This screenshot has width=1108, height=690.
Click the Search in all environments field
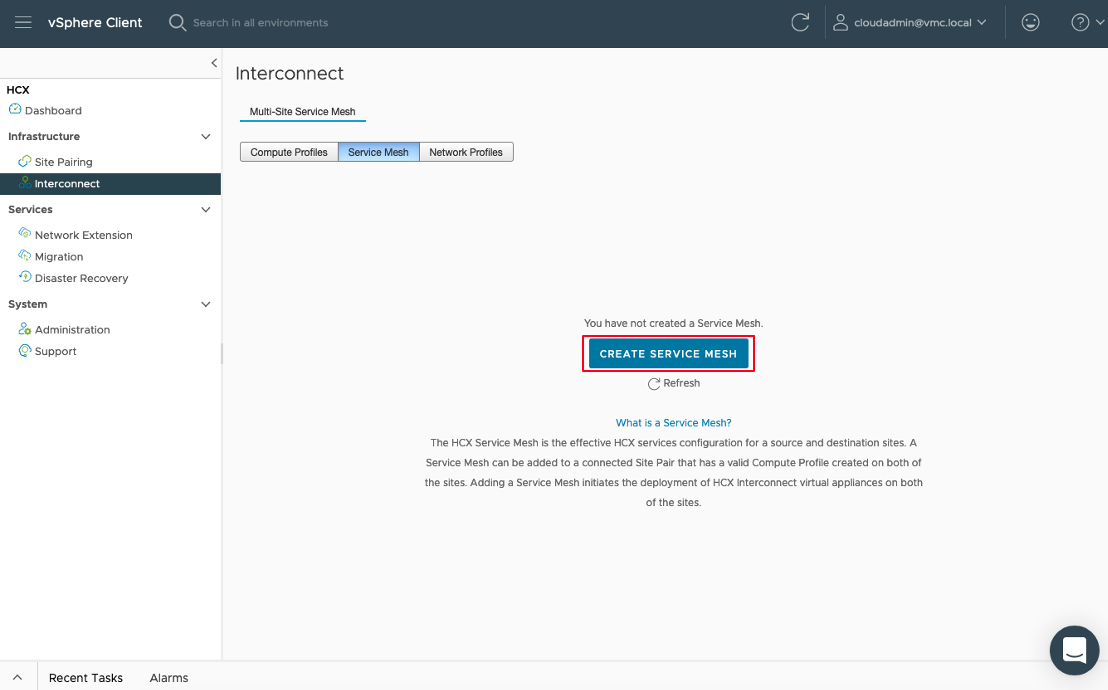click(260, 23)
